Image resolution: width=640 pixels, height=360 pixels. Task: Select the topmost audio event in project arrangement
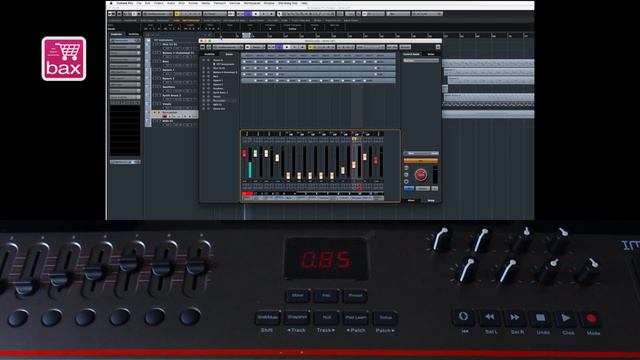click(488, 63)
